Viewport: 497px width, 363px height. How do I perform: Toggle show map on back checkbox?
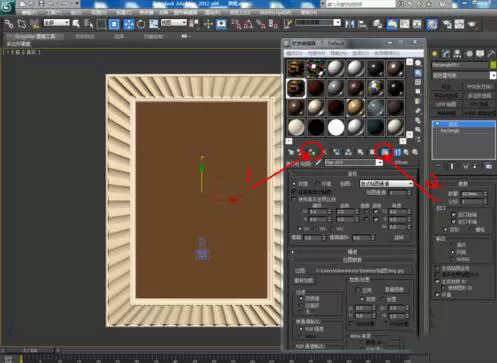pos(294,192)
